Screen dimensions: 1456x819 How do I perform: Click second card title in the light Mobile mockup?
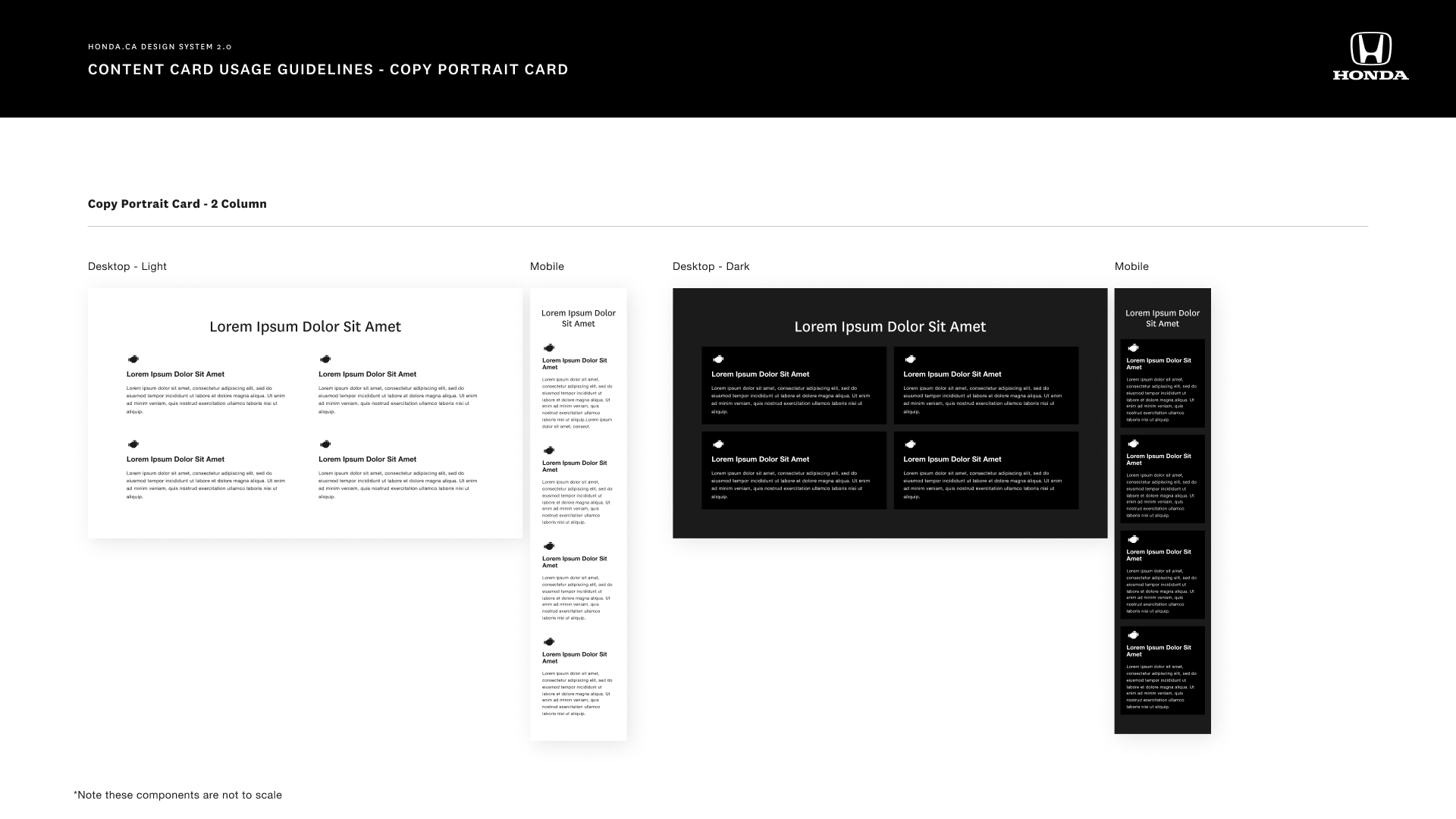[575, 466]
